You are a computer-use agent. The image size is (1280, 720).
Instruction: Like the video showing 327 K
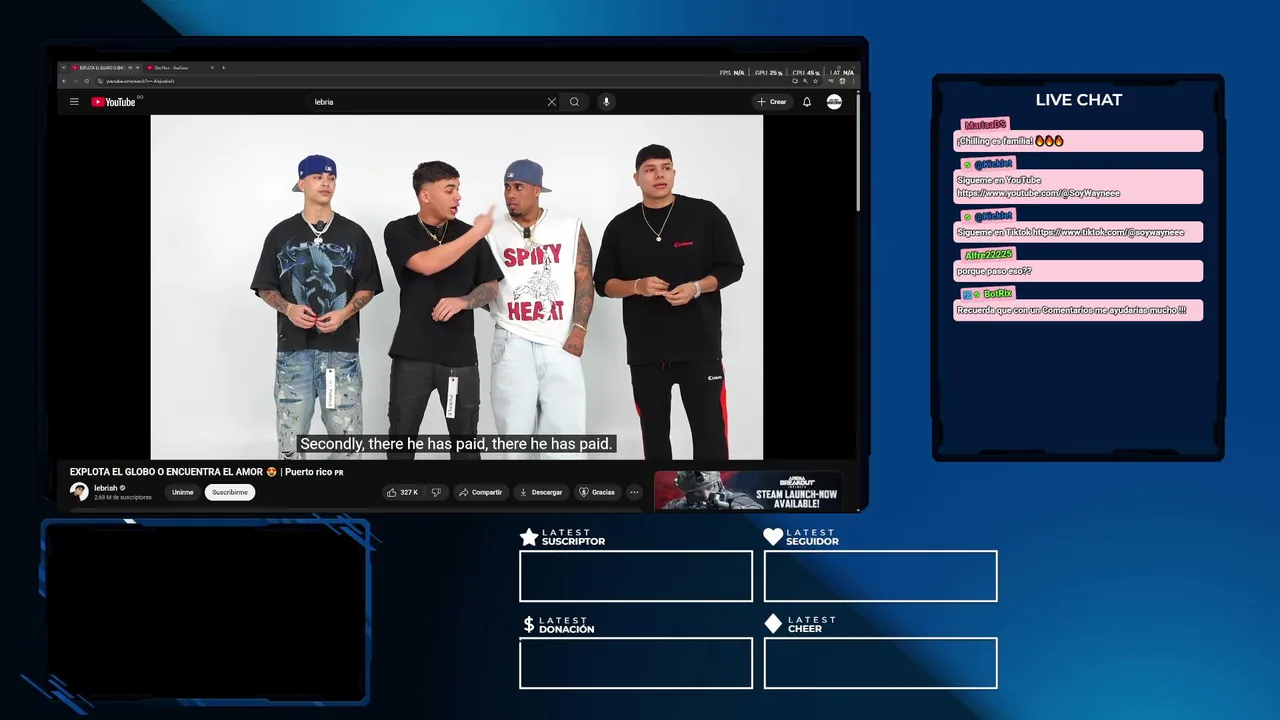[403, 492]
